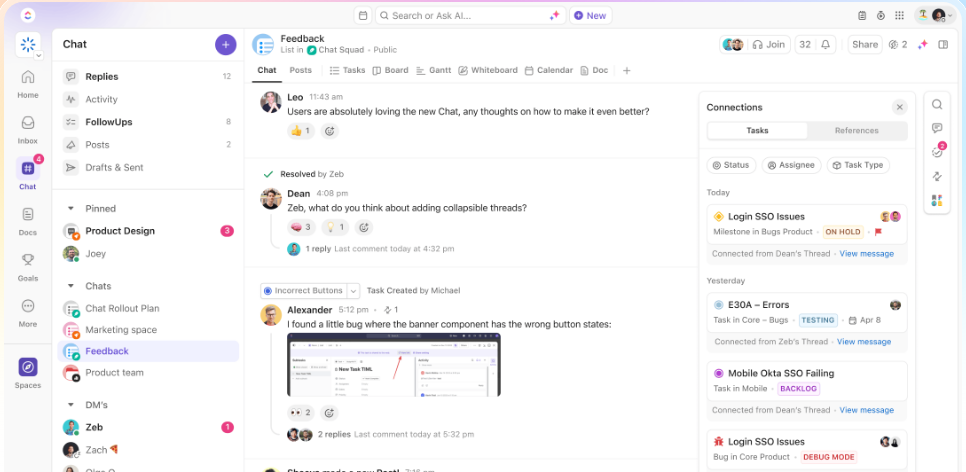This screenshot has width=966, height=472.
Task: Collapse the Pinned section
Action: point(71,208)
